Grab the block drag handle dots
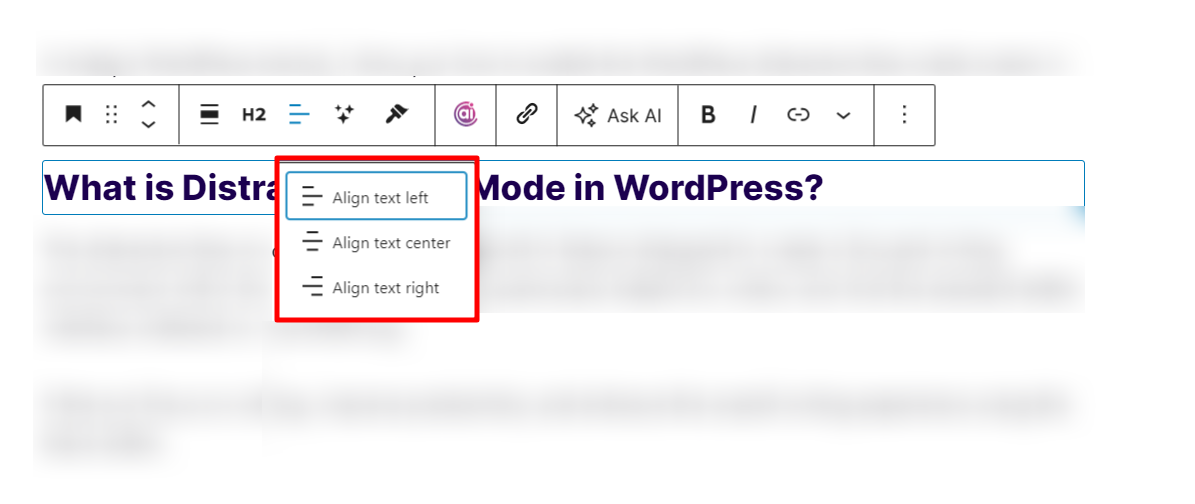The image size is (1195, 504). click(x=111, y=115)
